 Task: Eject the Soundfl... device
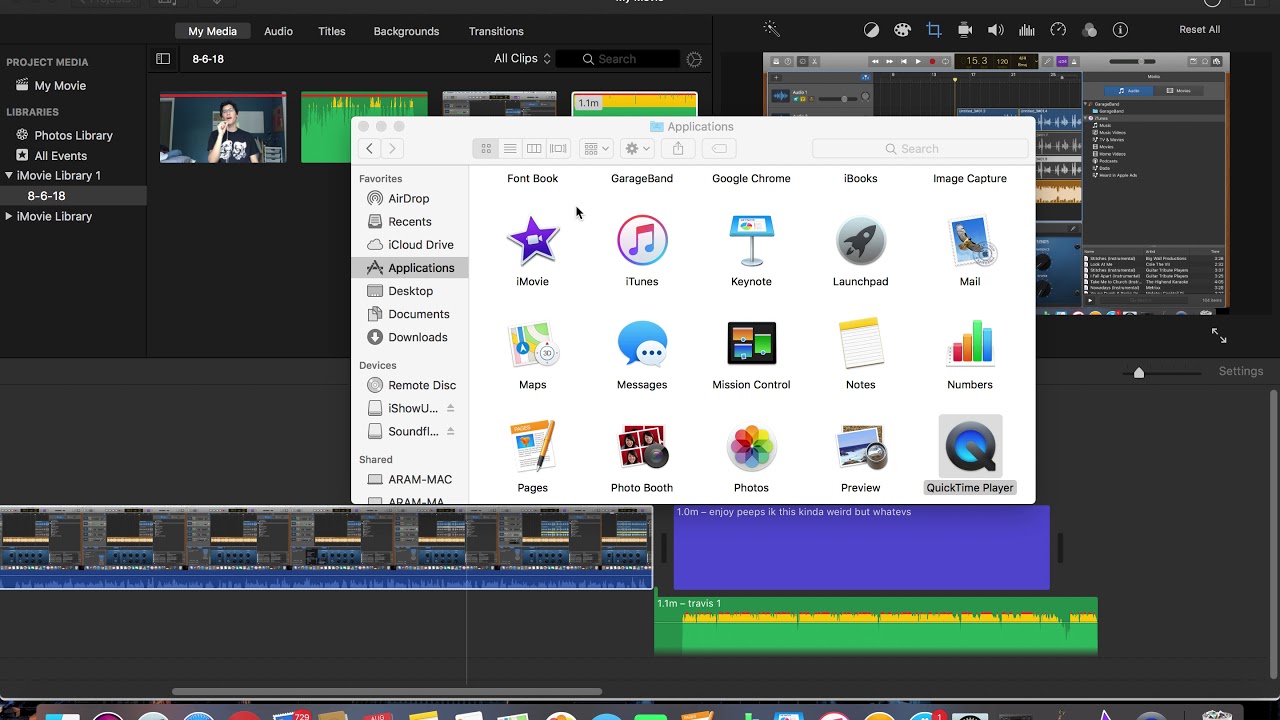point(450,431)
